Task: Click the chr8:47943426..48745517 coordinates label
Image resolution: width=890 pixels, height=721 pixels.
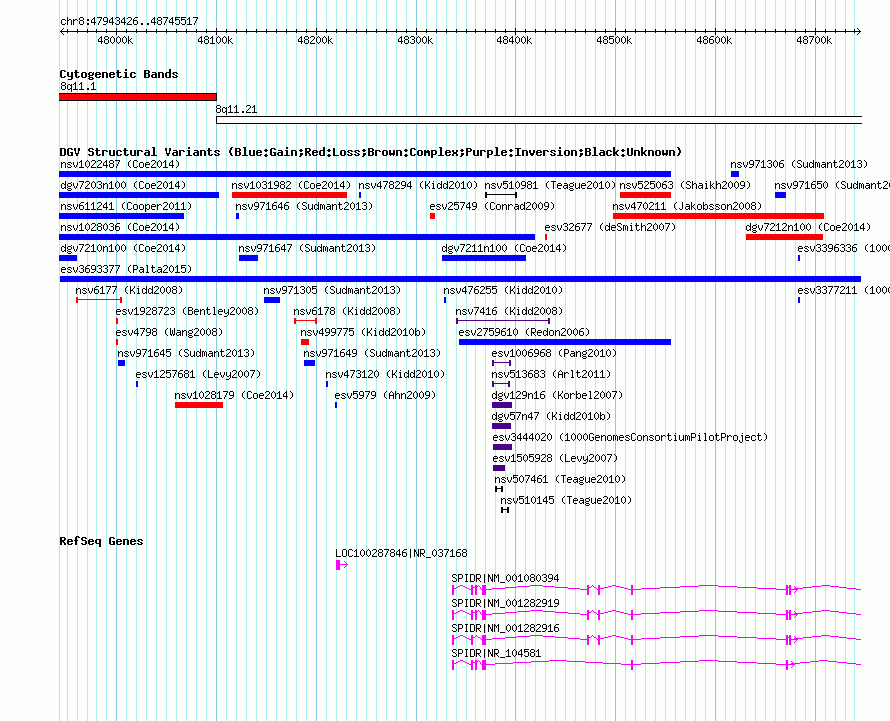Action: click(129, 21)
